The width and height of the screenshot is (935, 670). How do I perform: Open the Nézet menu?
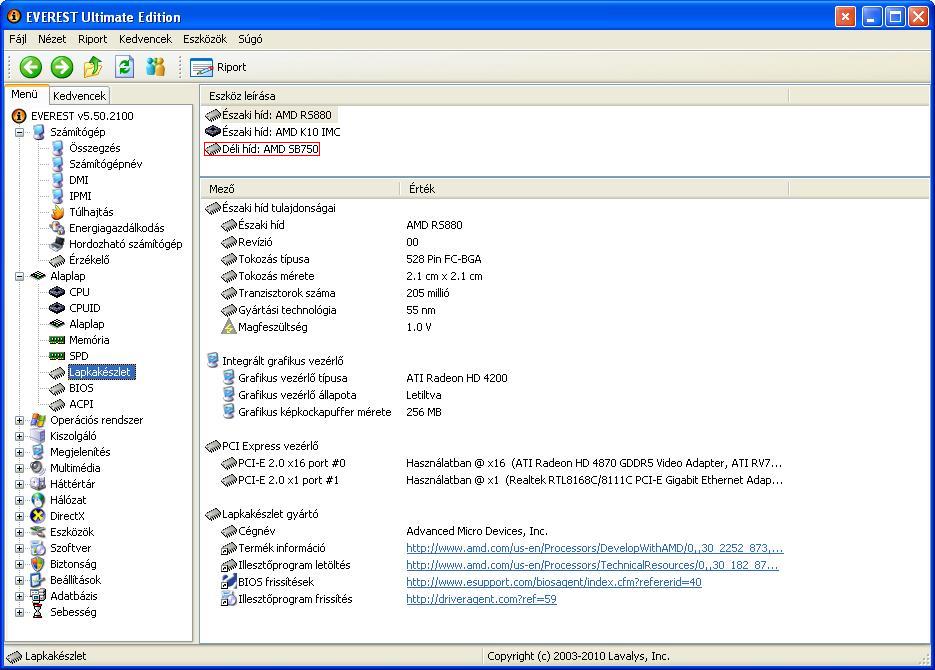[x=52, y=39]
